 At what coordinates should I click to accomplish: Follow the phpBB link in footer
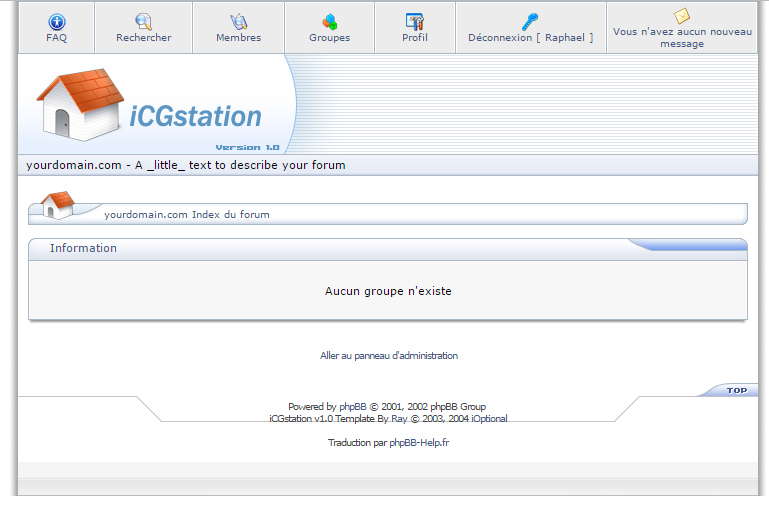[353, 406]
